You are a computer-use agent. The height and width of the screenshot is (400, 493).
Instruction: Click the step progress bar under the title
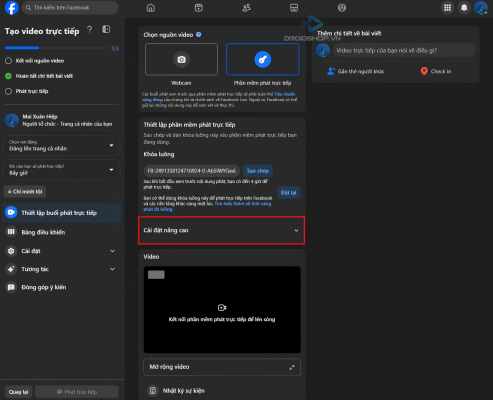click(56, 48)
